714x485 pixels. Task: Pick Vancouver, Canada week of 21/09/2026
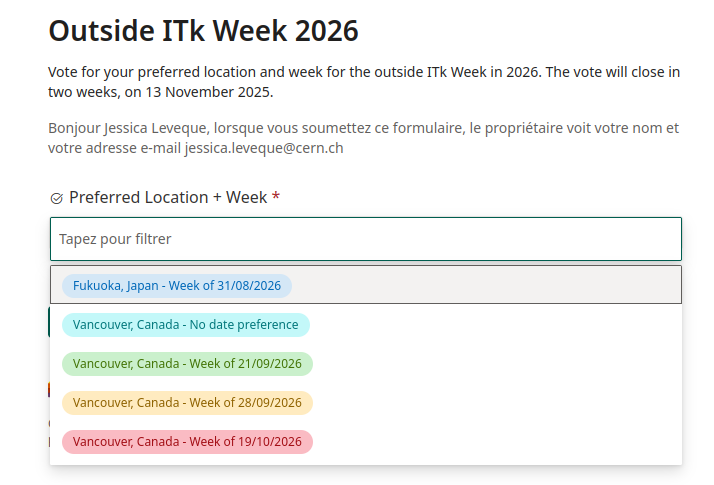point(187,363)
